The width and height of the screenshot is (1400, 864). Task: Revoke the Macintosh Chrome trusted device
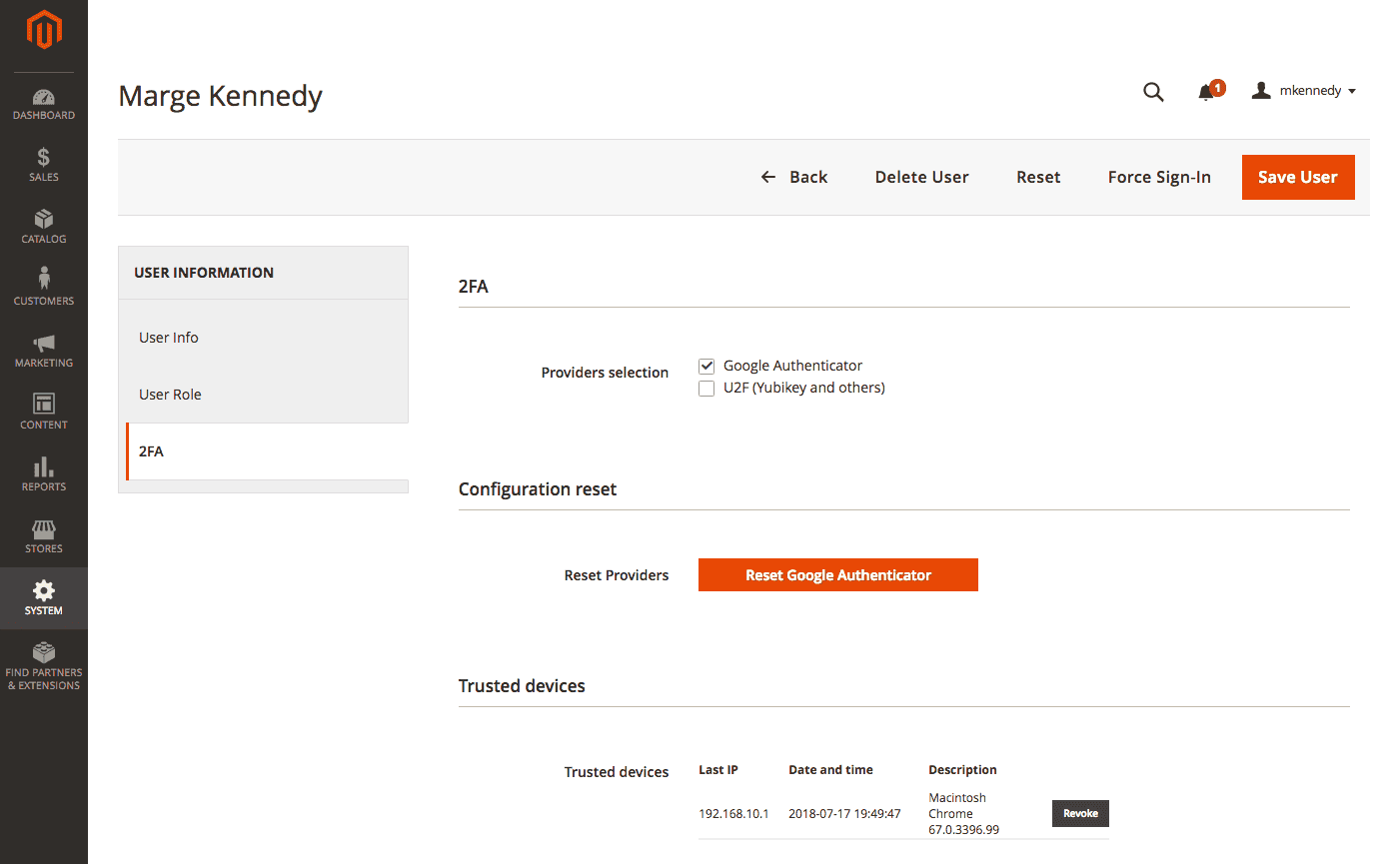click(x=1080, y=813)
